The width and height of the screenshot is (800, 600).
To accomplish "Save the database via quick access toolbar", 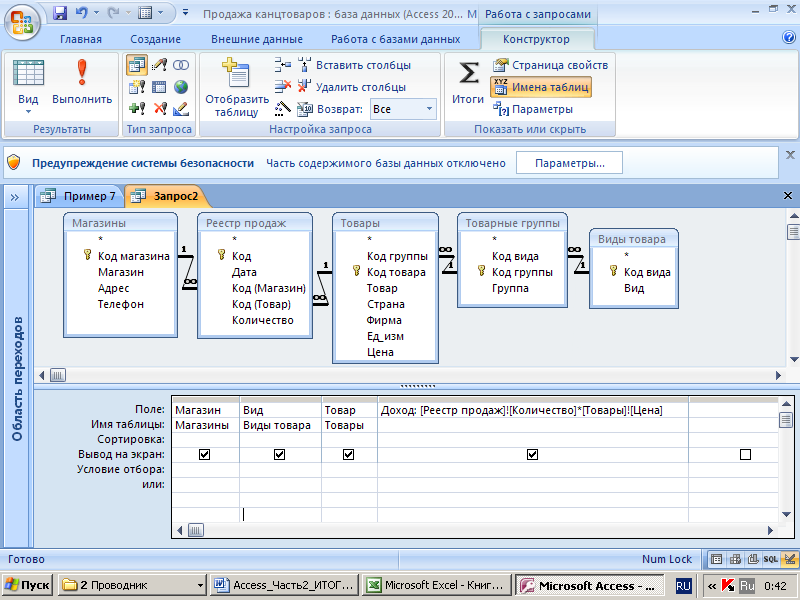I will (x=60, y=13).
